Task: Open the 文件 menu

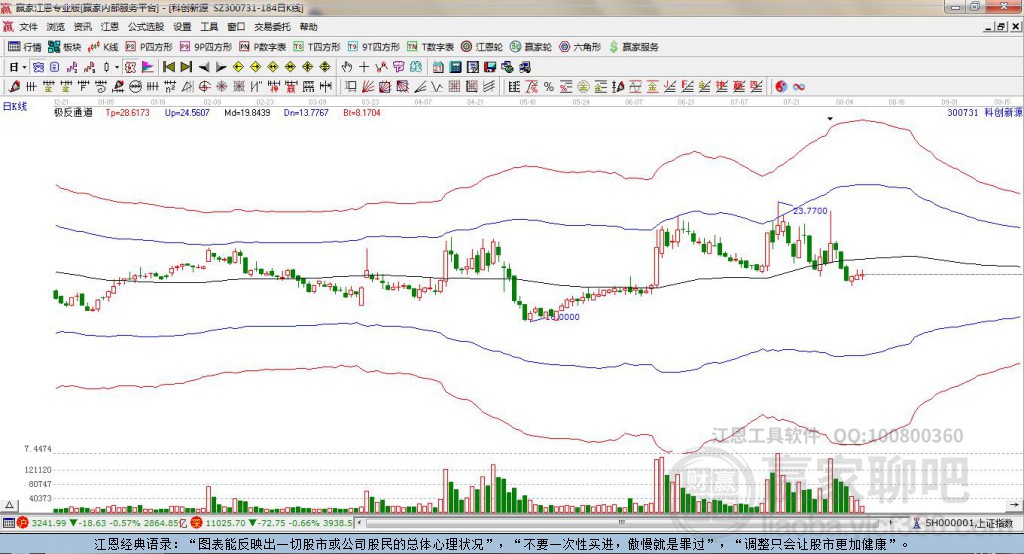Action: (28, 27)
